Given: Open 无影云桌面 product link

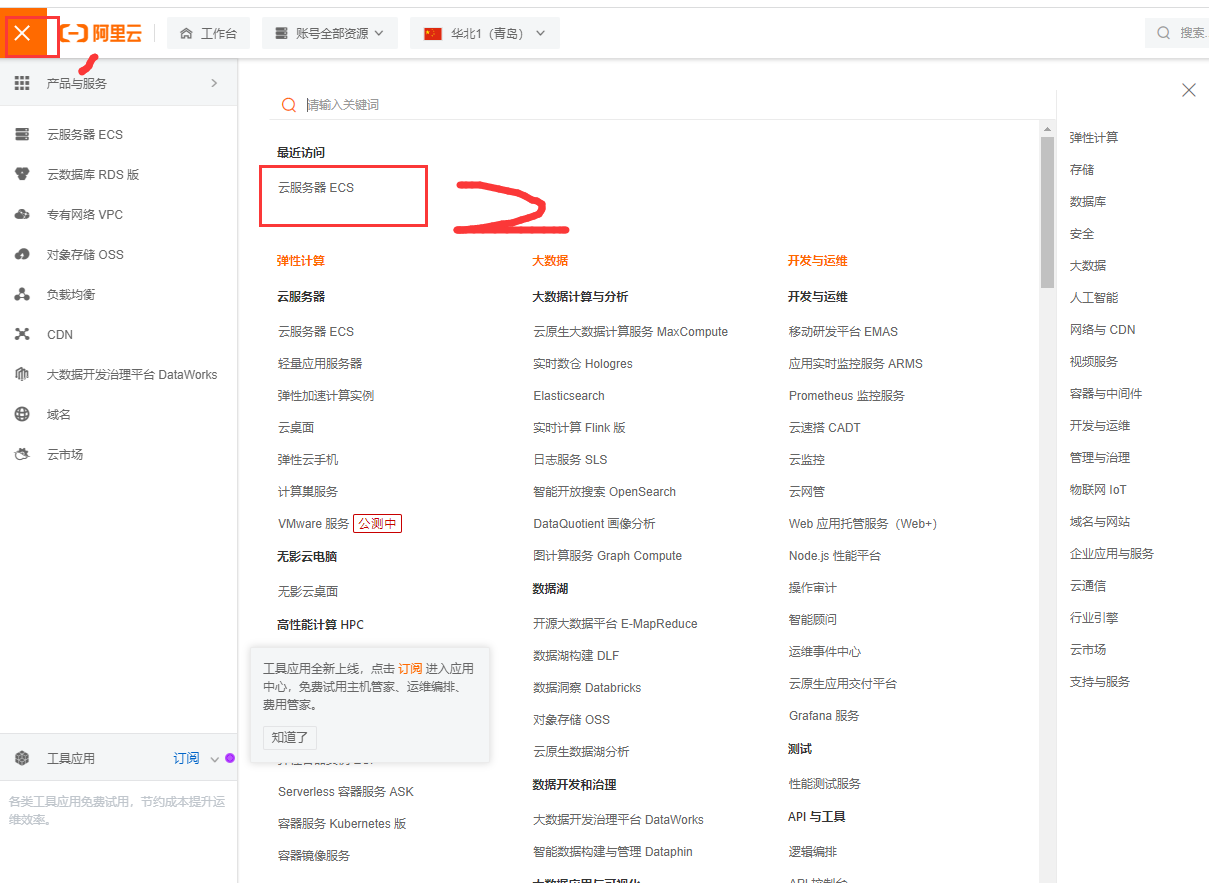Looking at the screenshot, I should [308, 591].
